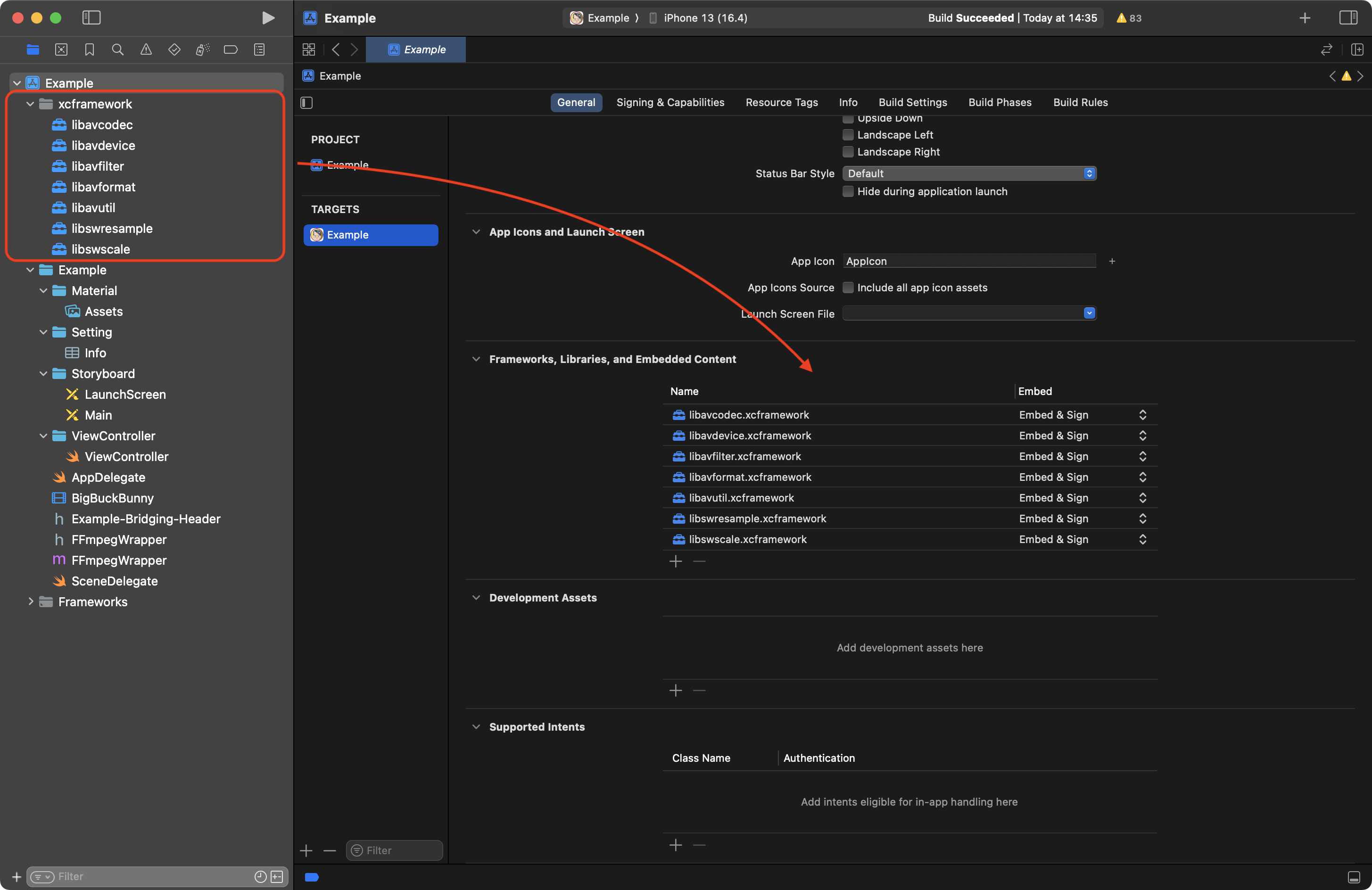Image resolution: width=1372 pixels, height=890 pixels.
Task: Toggle the right inspector panel icon
Action: coord(1348,18)
